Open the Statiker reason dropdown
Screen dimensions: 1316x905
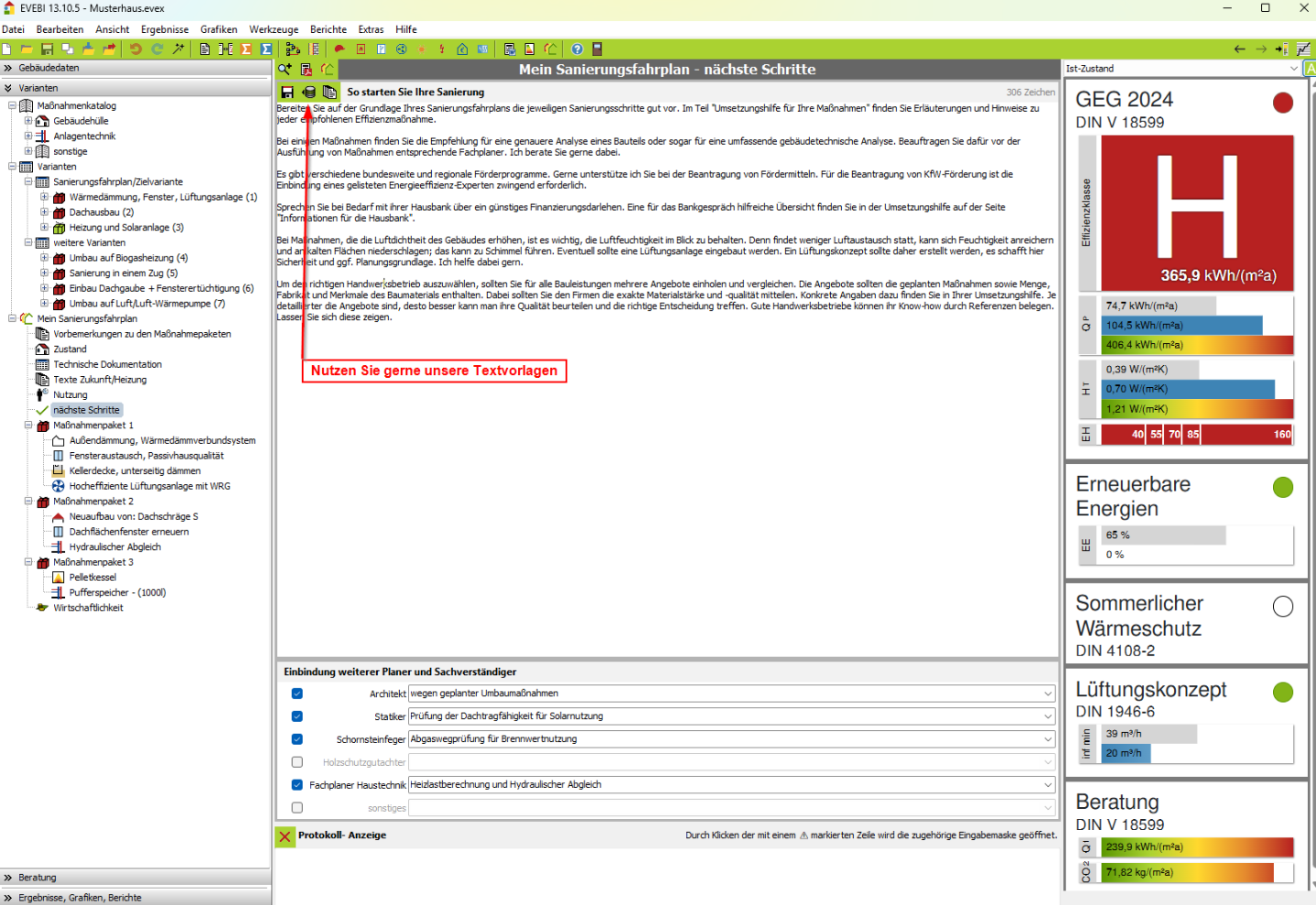click(1048, 716)
